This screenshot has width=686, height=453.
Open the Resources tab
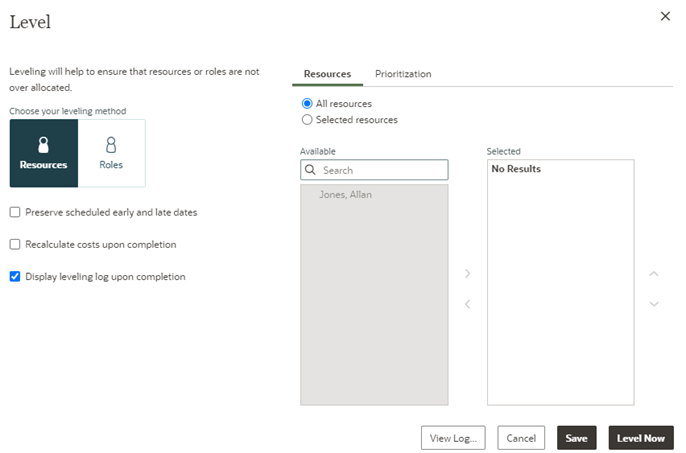(x=327, y=74)
